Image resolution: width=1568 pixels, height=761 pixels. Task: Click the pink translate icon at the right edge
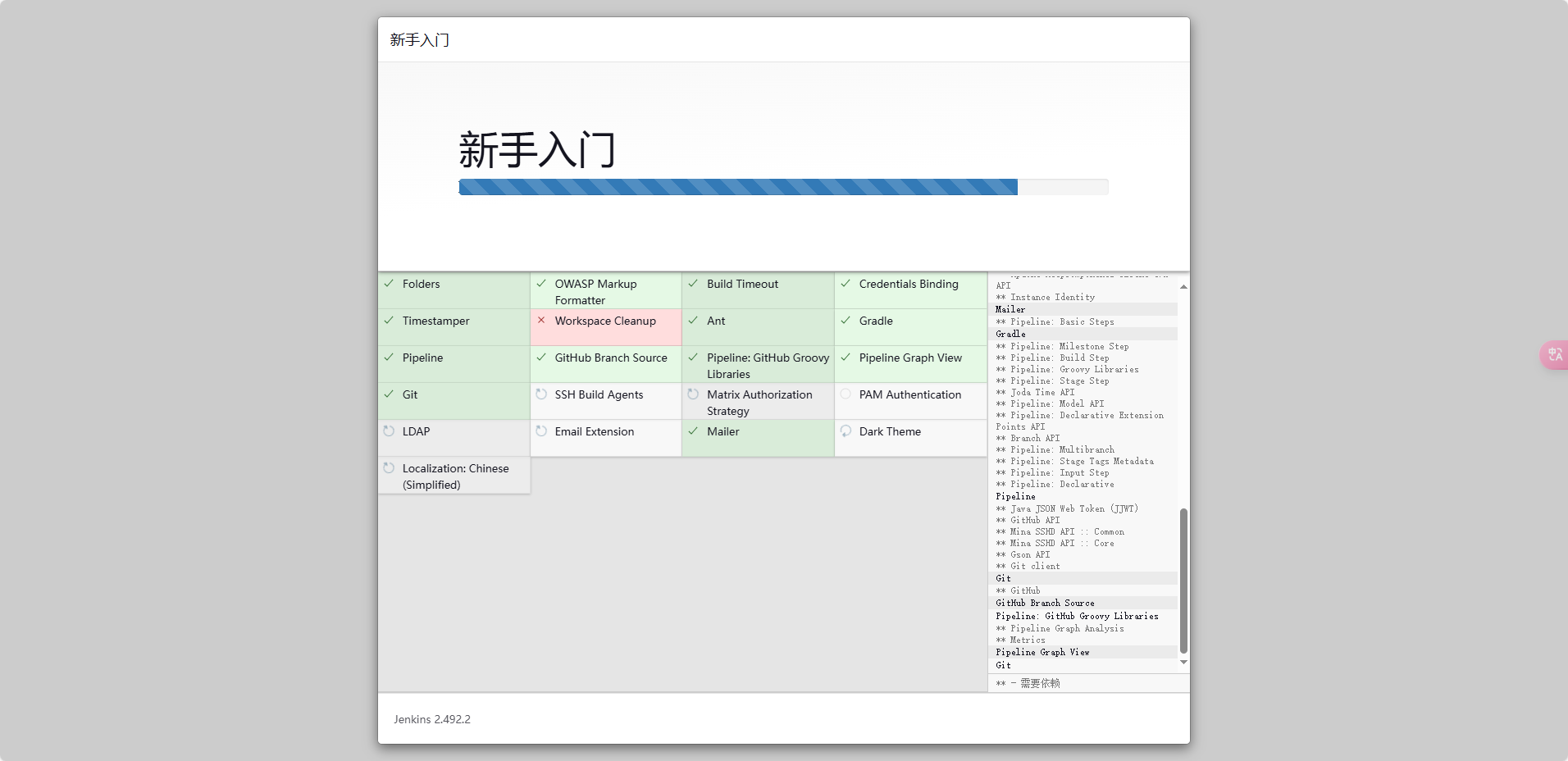(1554, 355)
